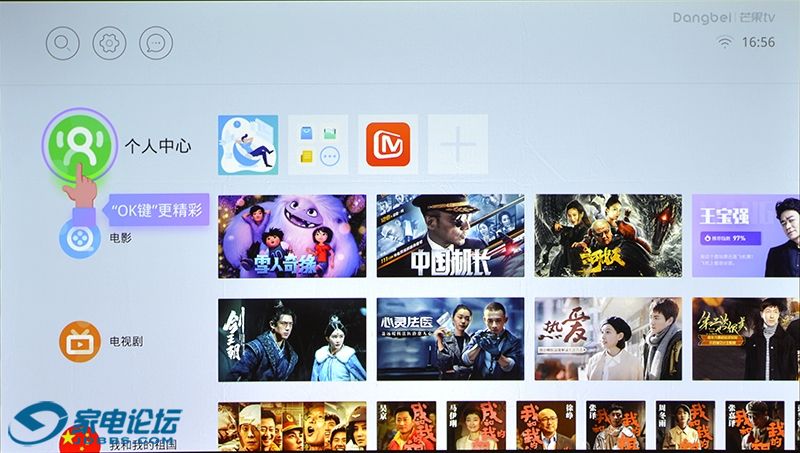
Task: Open the 周冬雨 character poster
Action: (x=685, y=426)
